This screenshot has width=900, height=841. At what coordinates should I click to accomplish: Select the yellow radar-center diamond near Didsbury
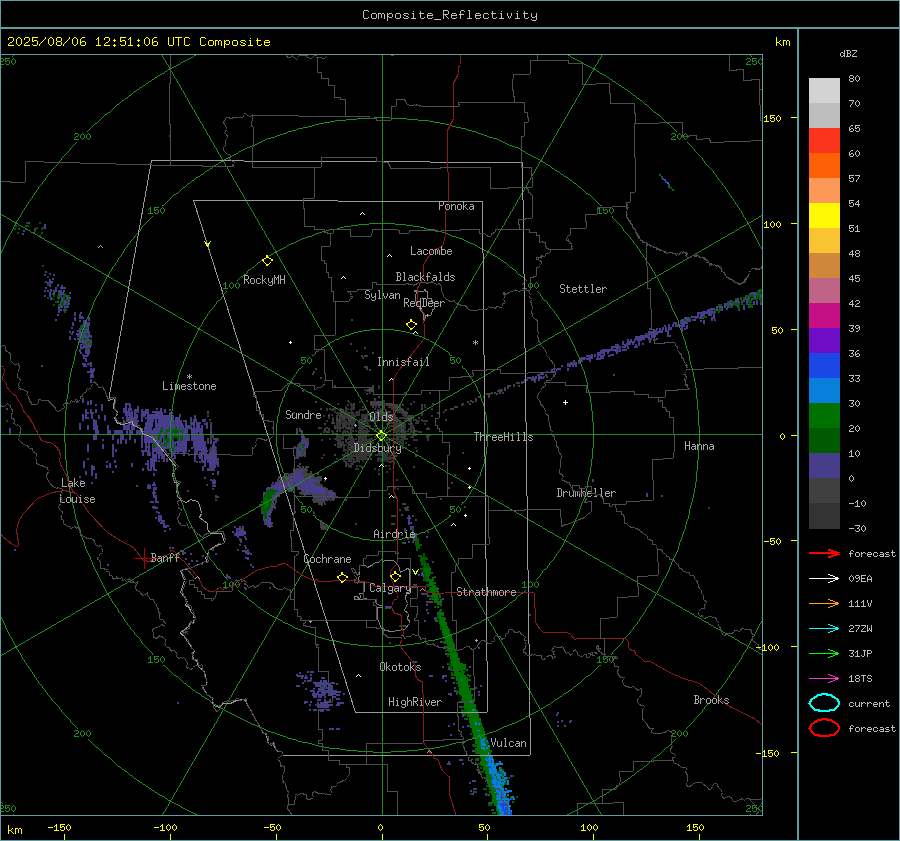click(x=381, y=436)
